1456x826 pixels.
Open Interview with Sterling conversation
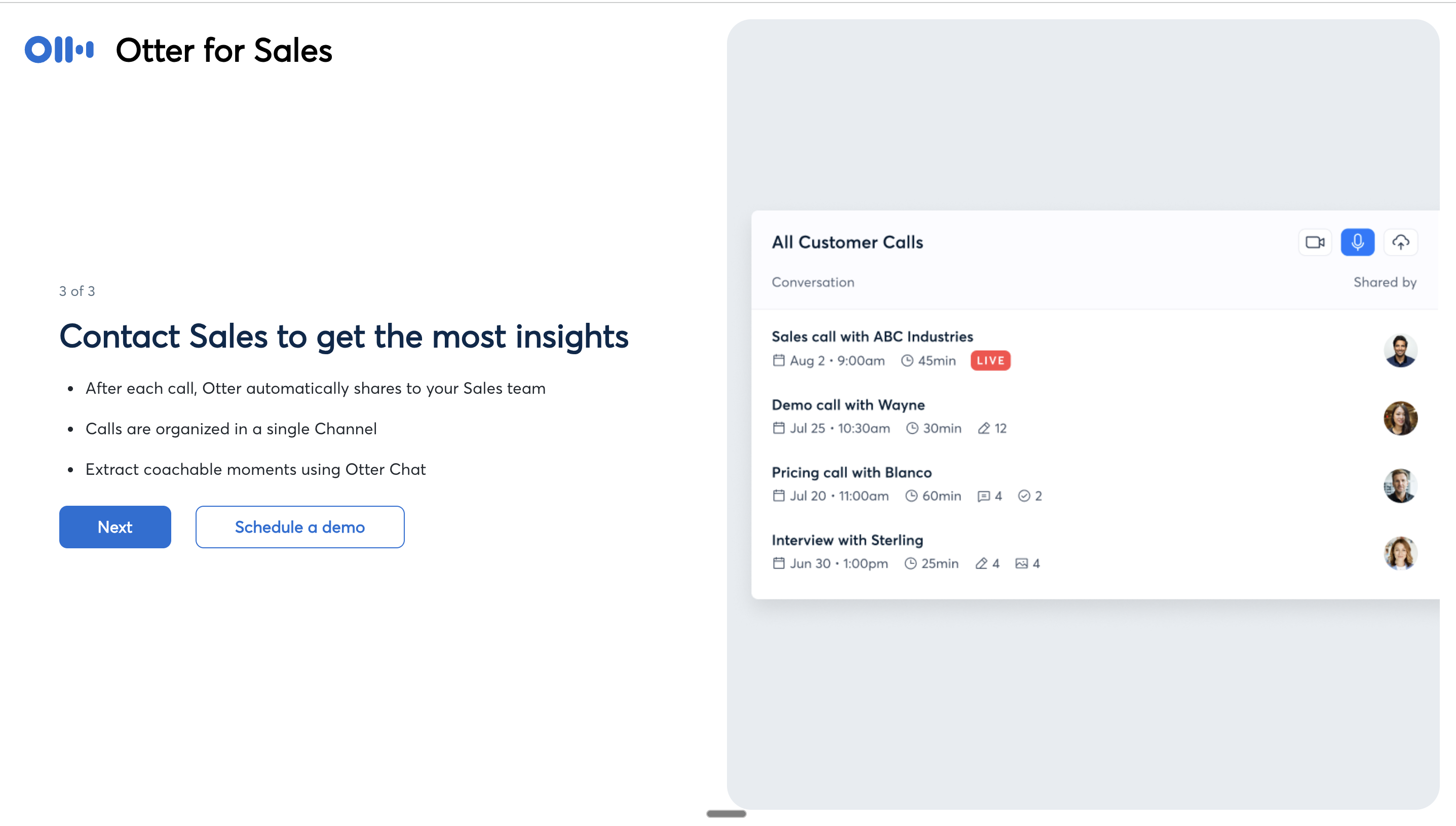point(847,540)
